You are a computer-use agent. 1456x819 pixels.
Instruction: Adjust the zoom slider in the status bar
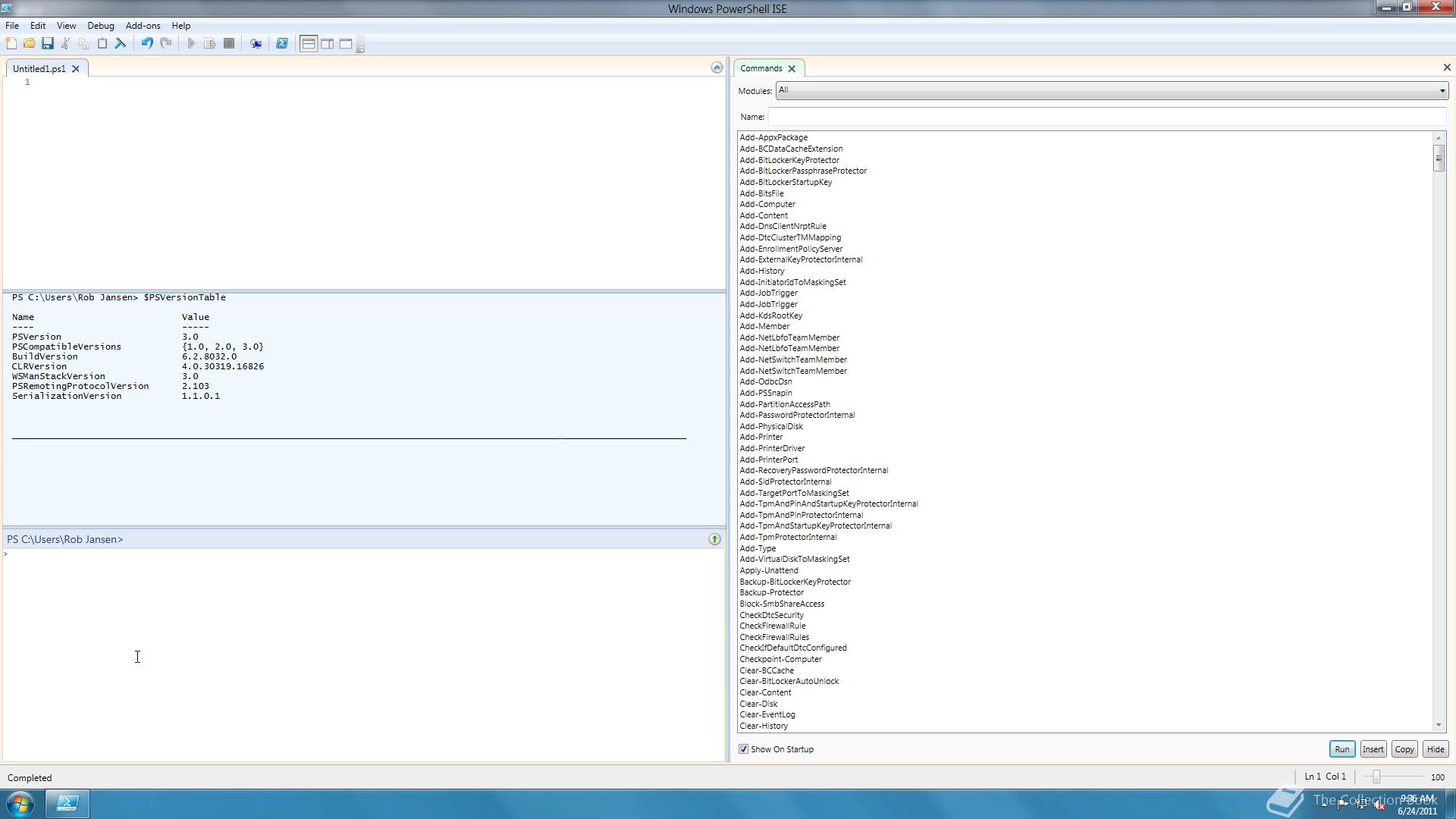1376,777
